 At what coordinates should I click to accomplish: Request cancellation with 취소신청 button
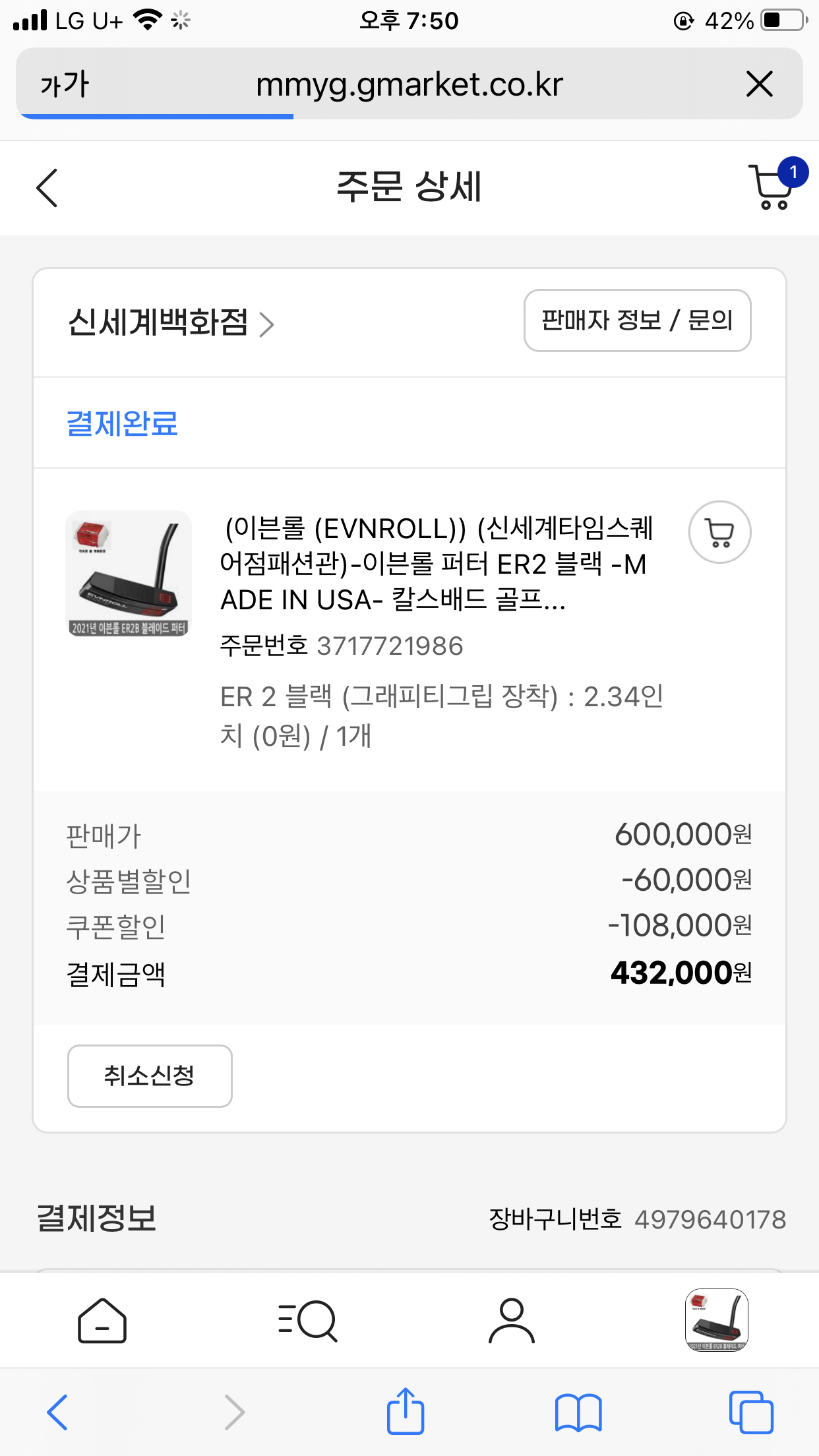[150, 1076]
